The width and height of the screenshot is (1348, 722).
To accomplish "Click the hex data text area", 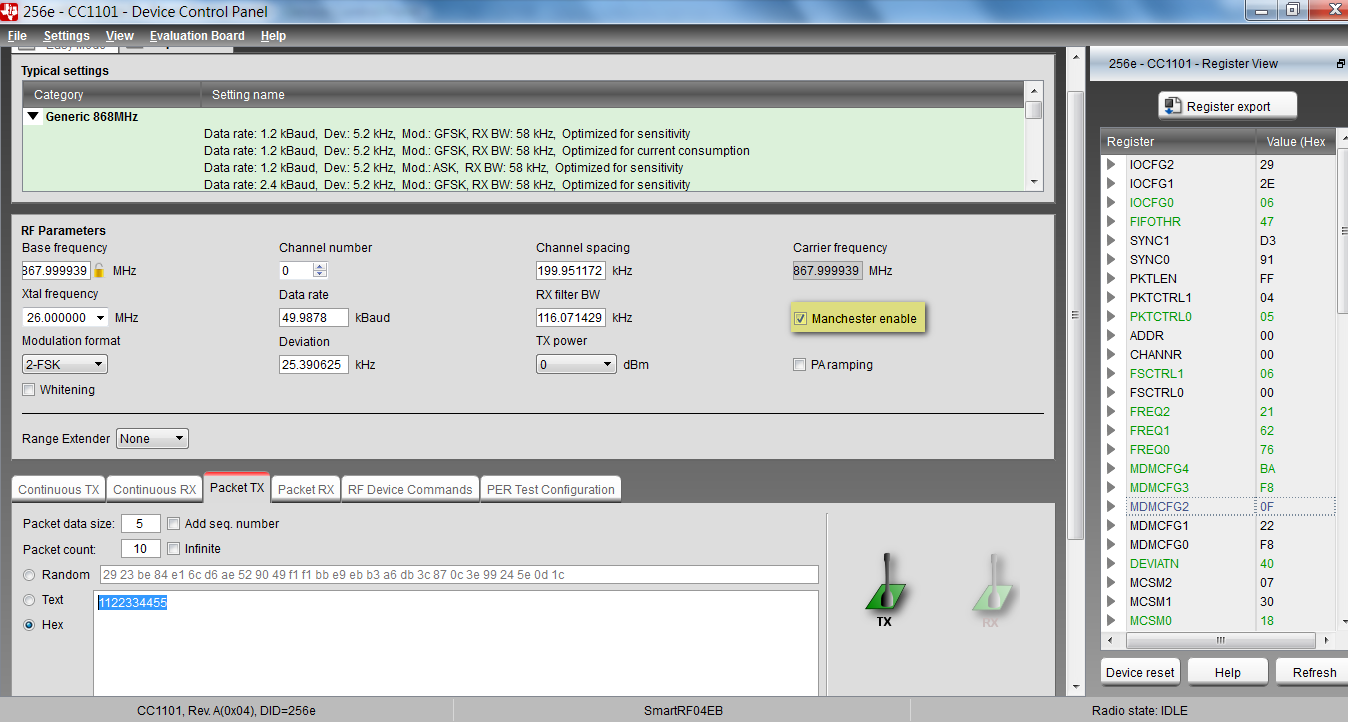I will pyautogui.click(x=456, y=643).
